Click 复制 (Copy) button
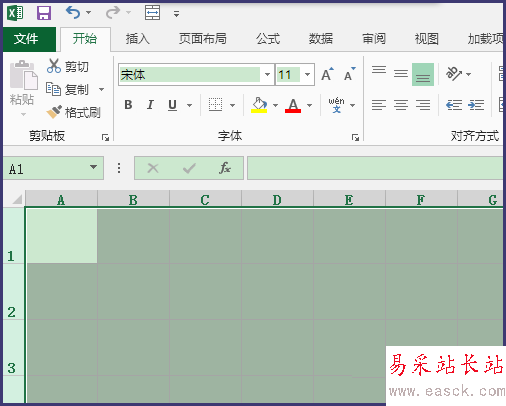Viewport: 506px width, 406px height. coord(68,89)
